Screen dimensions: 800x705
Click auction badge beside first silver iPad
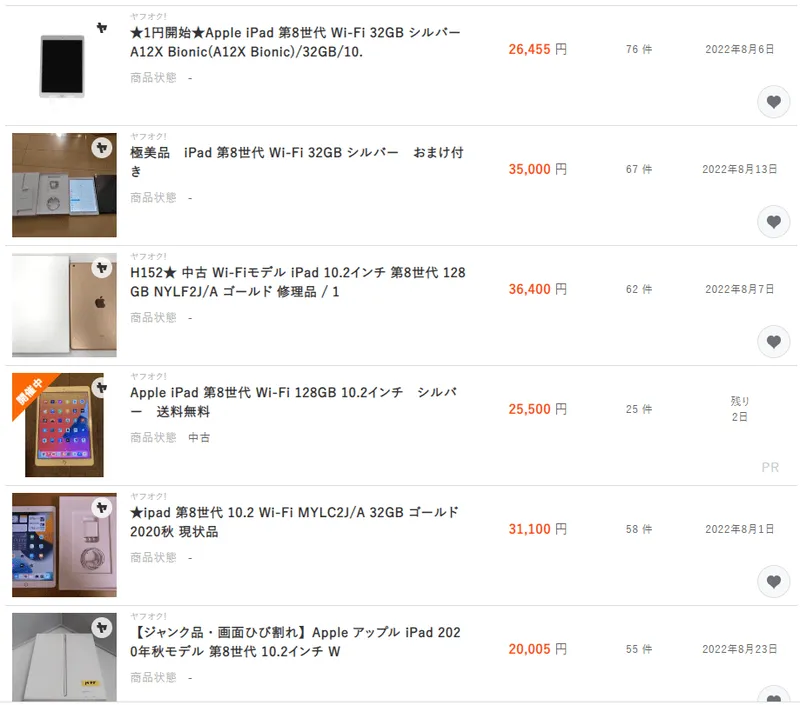pos(102,28)
